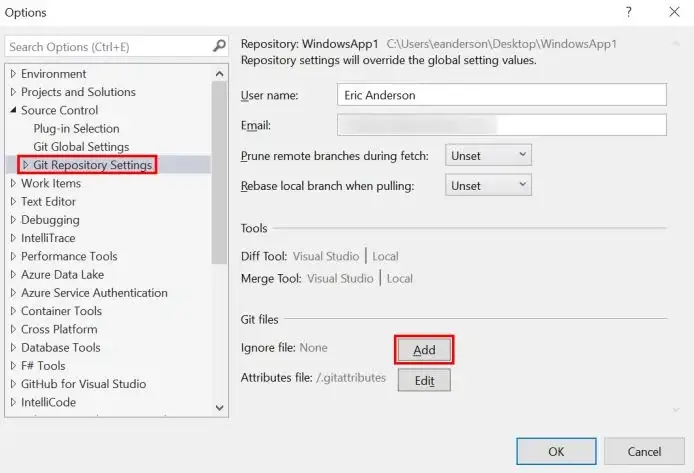Expand Git Repository Settings arrow
The image size is (694, 473).
pos(26,165)
